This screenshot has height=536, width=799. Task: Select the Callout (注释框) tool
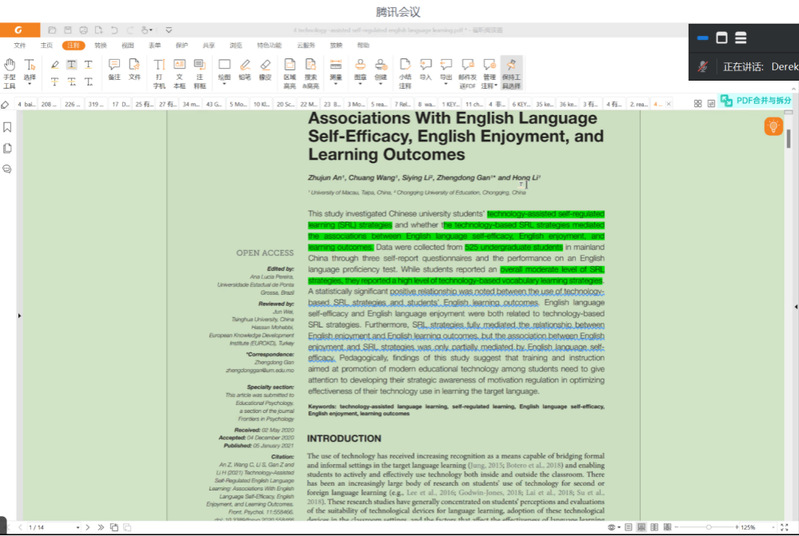click(x=199, y=73)
